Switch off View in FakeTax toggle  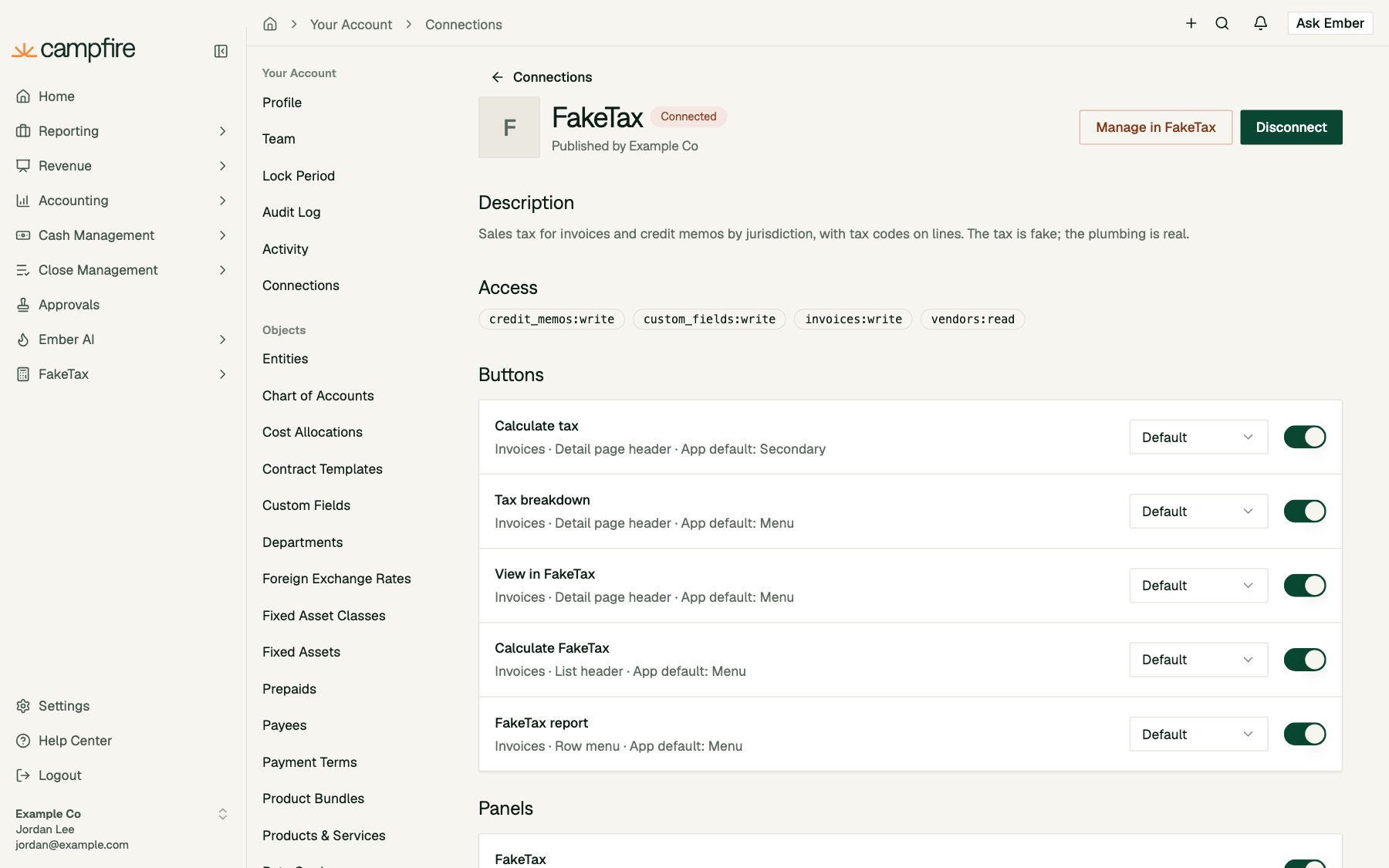pyautogui.click(x=1305, y=585)
